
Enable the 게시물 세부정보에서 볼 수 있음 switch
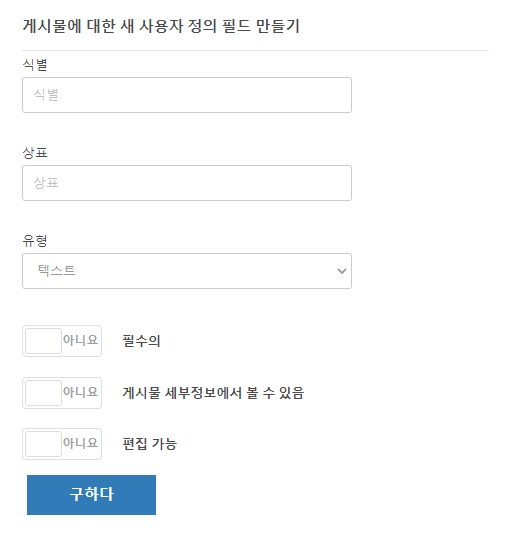(x=62, y=393)
